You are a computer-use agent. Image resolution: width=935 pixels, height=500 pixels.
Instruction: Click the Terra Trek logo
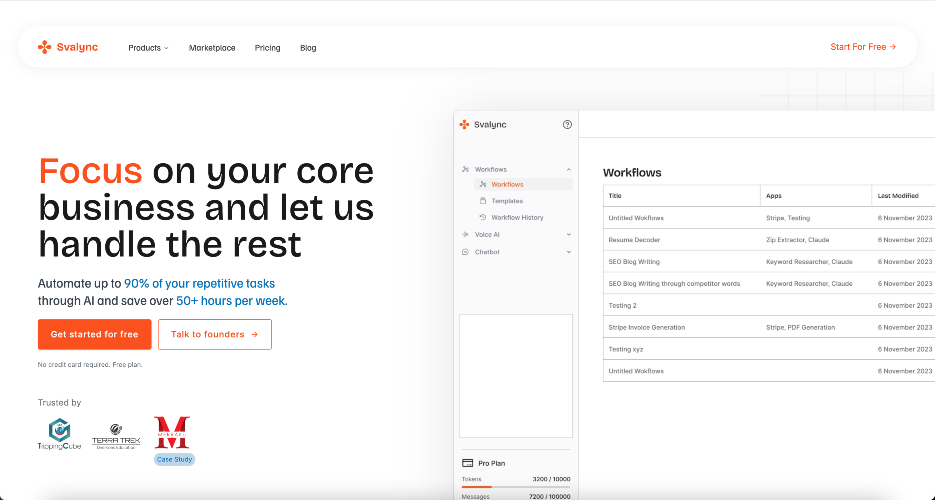116,436
